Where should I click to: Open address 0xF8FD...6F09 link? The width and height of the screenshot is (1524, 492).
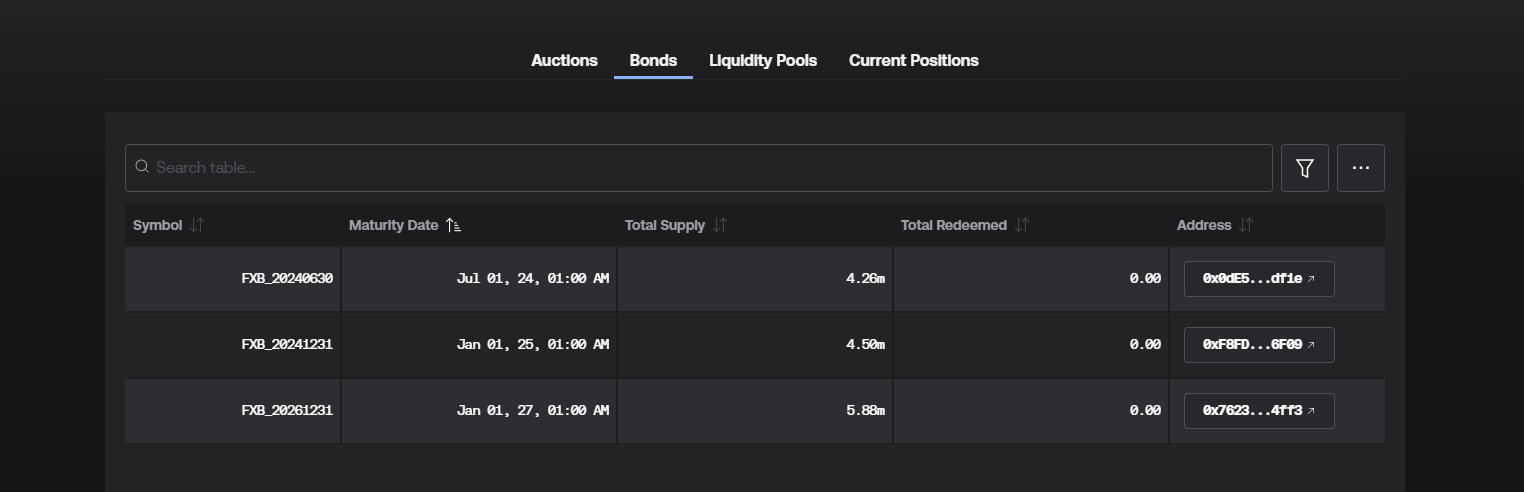tap(1259, 345)
